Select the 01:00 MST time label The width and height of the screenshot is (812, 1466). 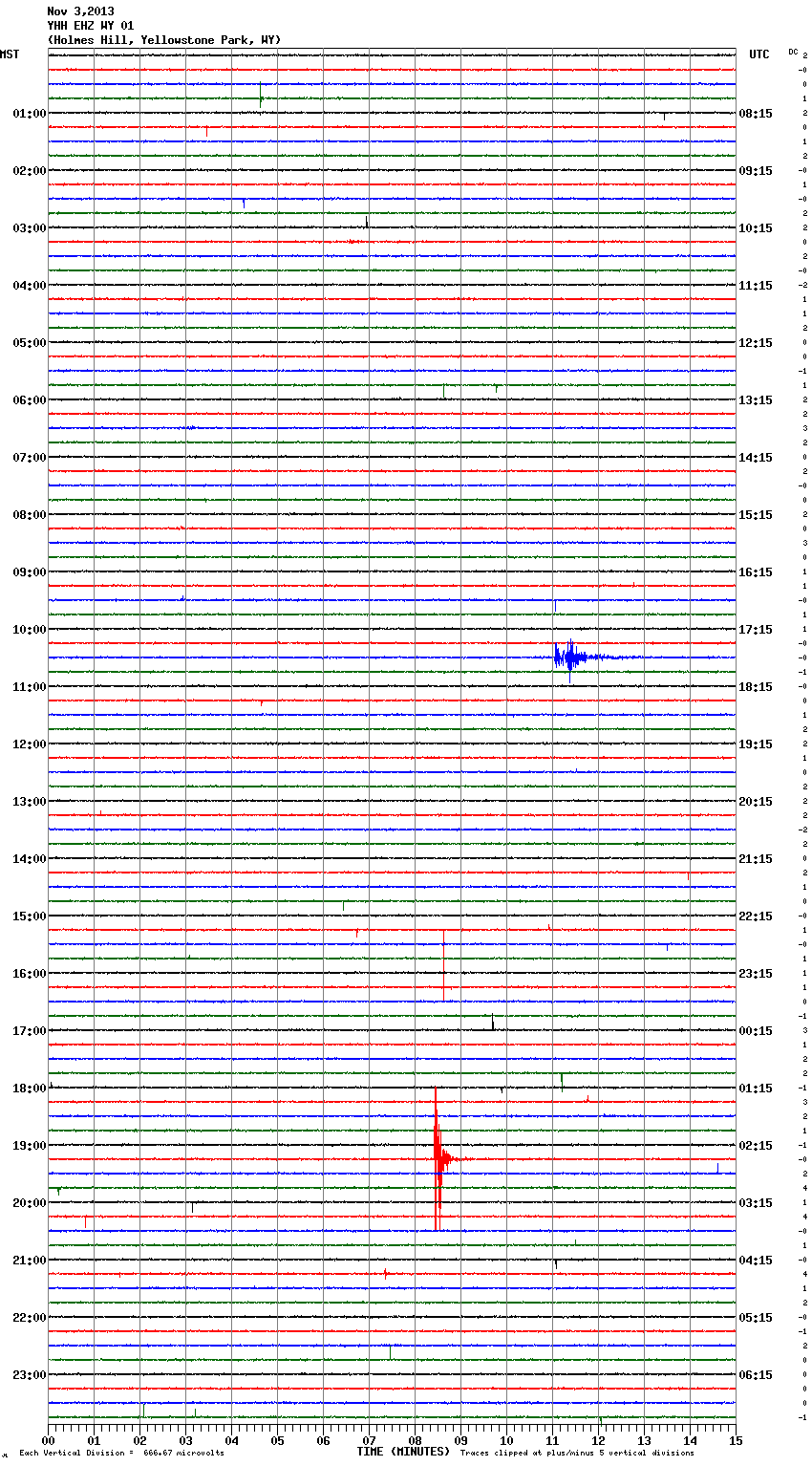[30, 114]
